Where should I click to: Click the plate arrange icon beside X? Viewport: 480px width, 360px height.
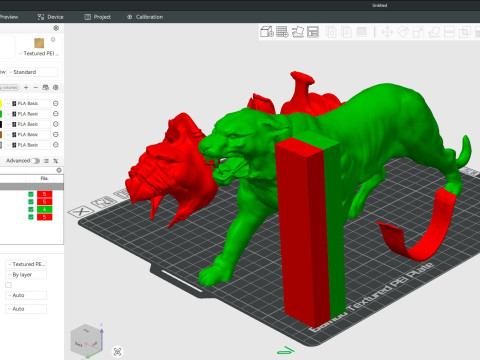pyautogui.click(x=103, y=202)
